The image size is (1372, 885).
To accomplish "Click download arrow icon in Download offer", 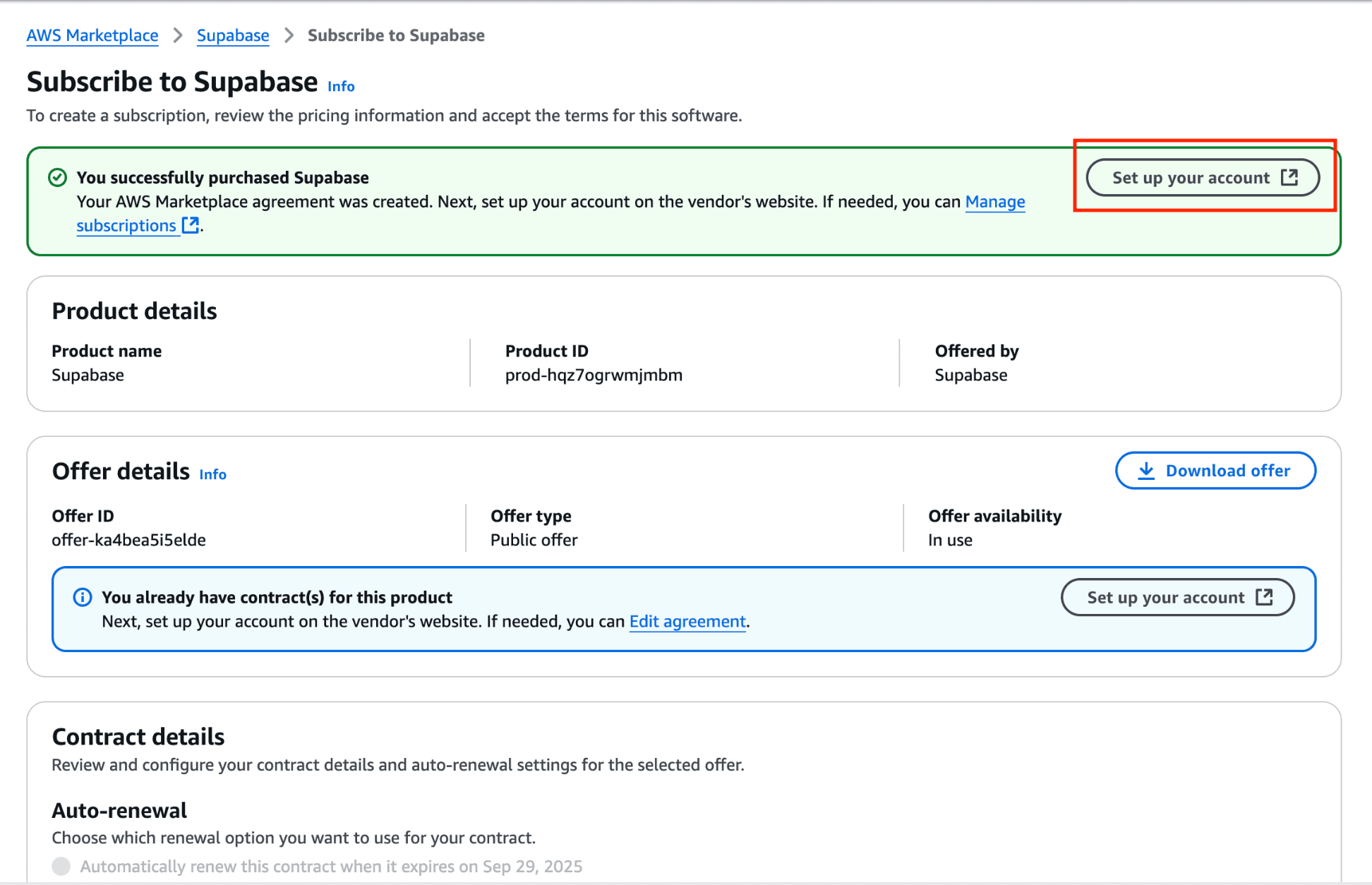I will click(1146, 471).
